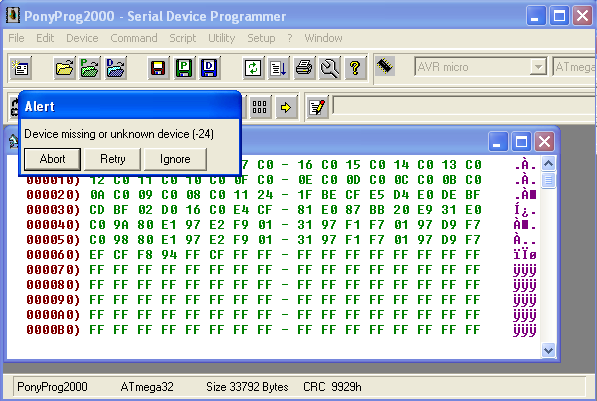597x401 pixels.
Task: Click hex byte CD in row 000030
Action: 97,210
